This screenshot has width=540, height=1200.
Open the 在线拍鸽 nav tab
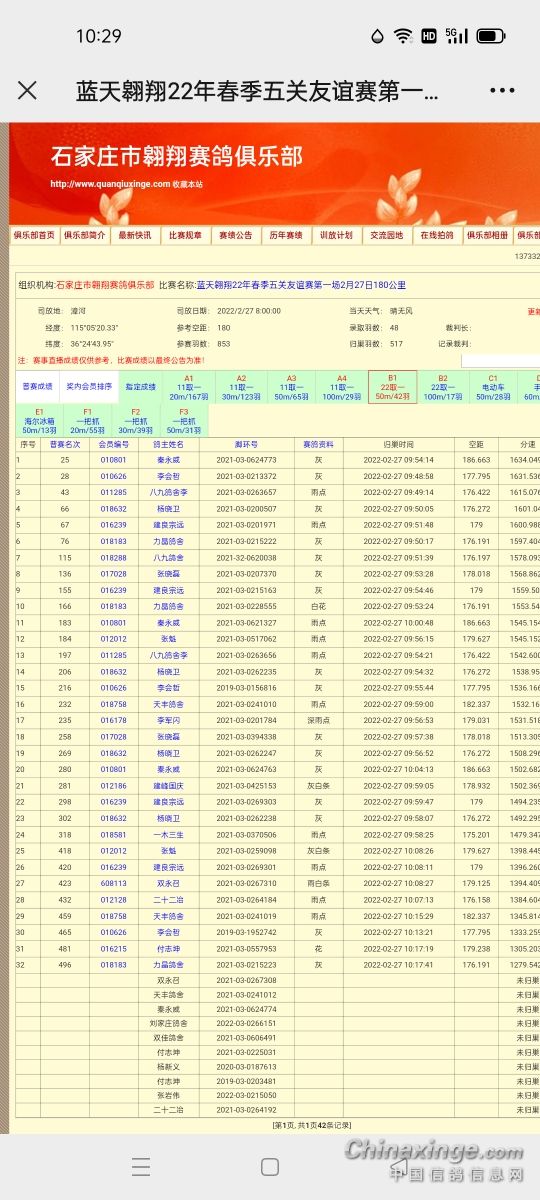pyautogui.click(x=436, y=236)
